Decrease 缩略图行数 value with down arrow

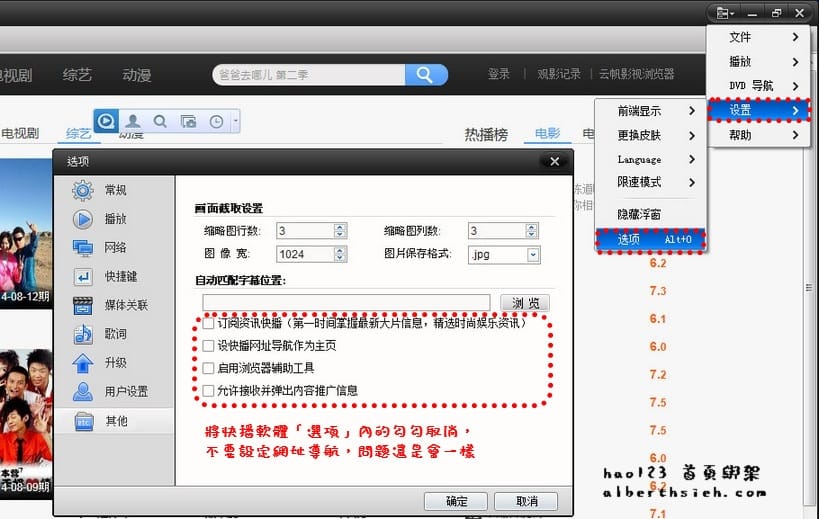(340, 234)
